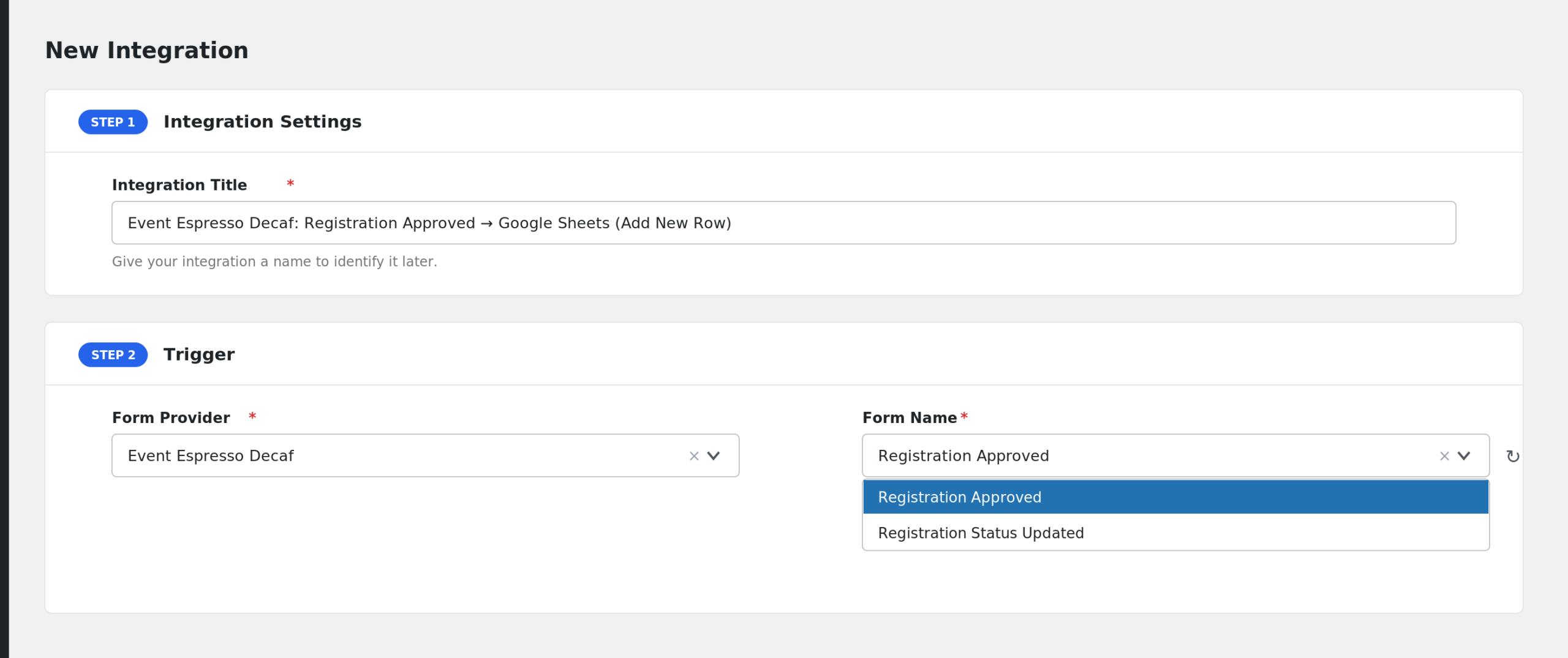Collapse the Form Name dropdown arrow
The width and height of the screenshot is (1568, 658).
1464,456
